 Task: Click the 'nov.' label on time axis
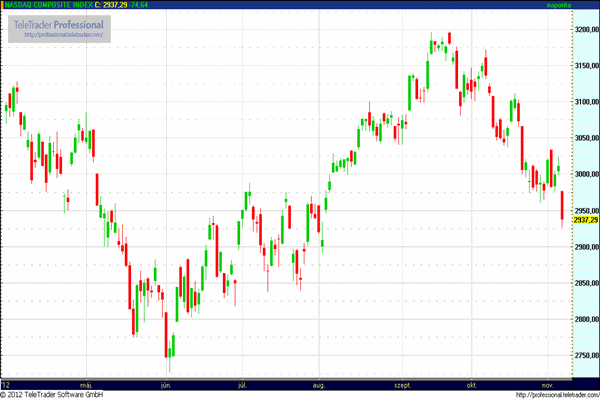click(546, 384)
